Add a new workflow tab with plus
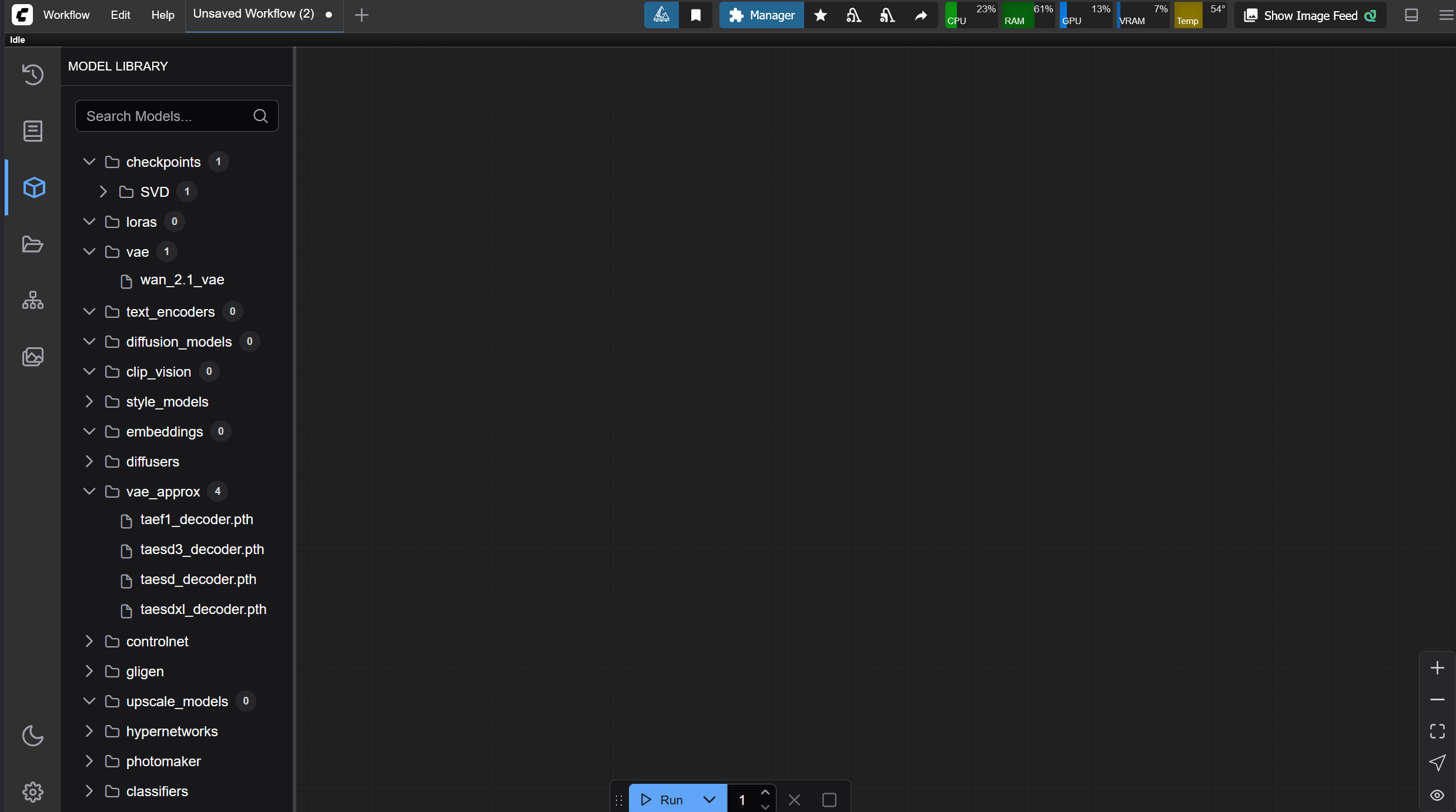 362,15
